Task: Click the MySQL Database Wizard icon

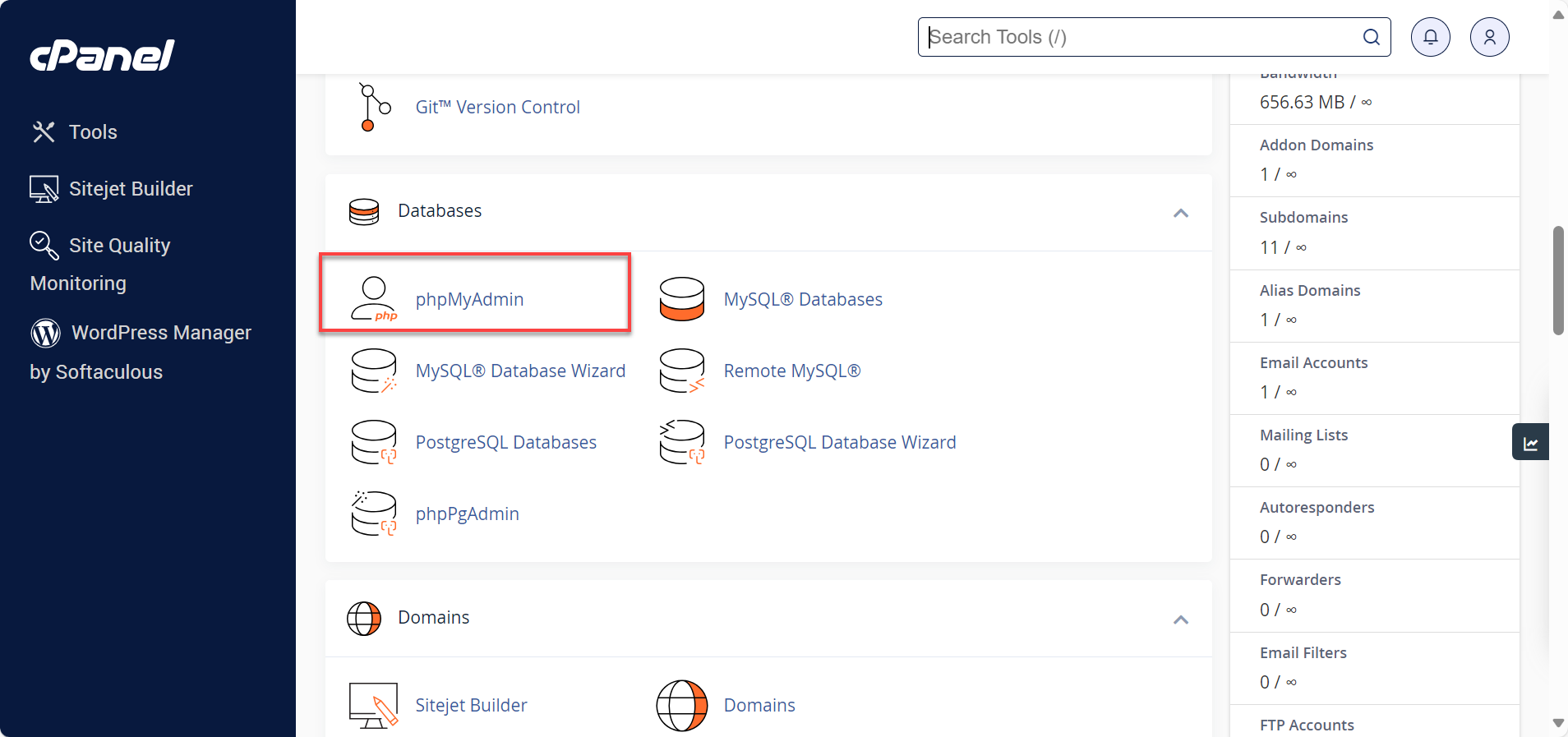Action: pyautogui.click(x=374, y=371)
